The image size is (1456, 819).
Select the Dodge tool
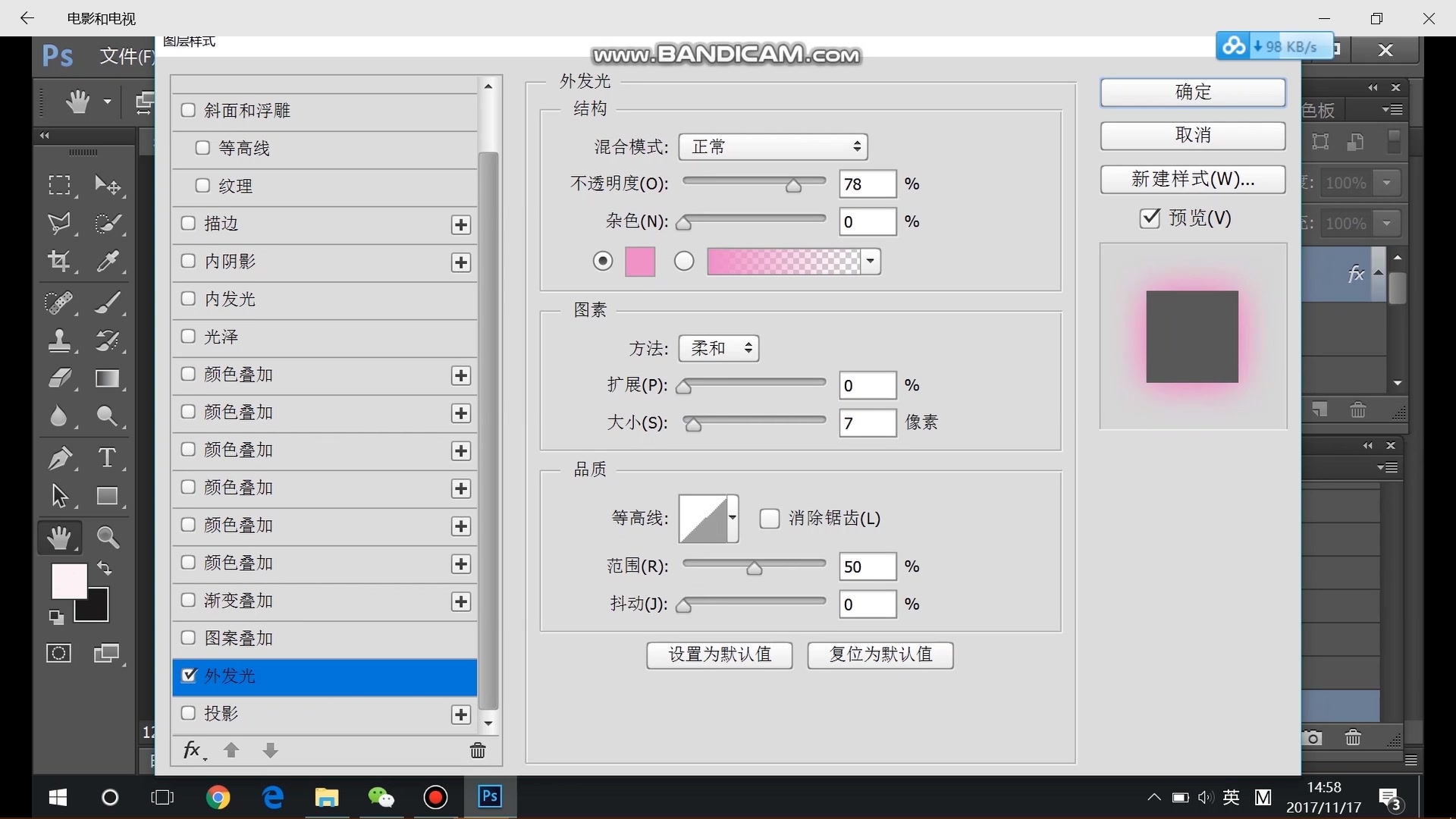click(x=108, y=416)
